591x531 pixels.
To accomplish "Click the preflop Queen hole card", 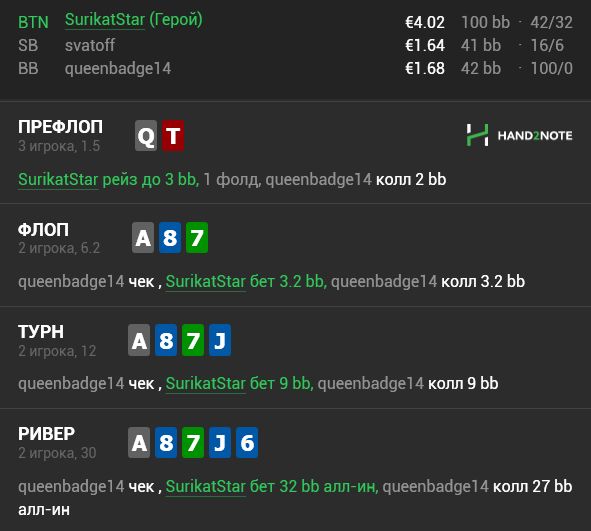I will (x=146, y=136).
